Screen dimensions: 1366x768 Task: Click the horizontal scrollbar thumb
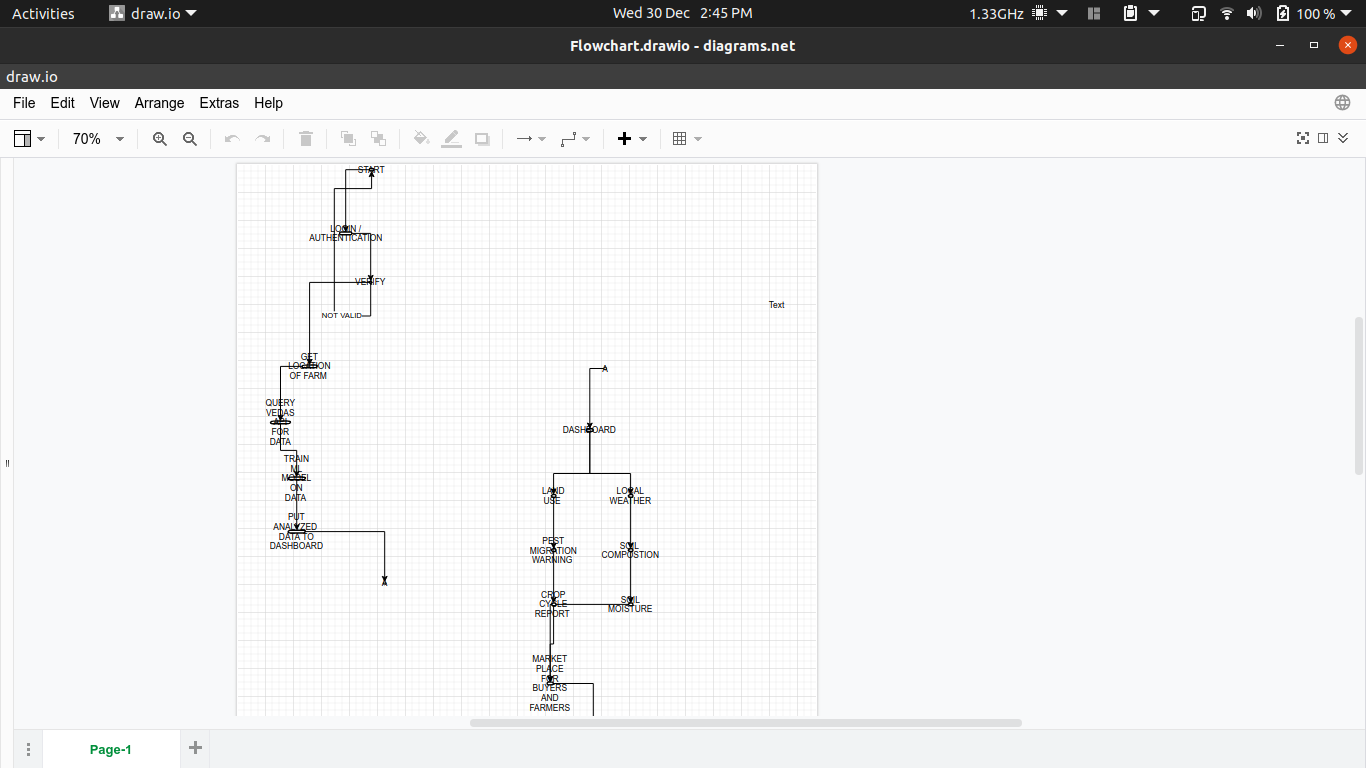click(746, 722)
